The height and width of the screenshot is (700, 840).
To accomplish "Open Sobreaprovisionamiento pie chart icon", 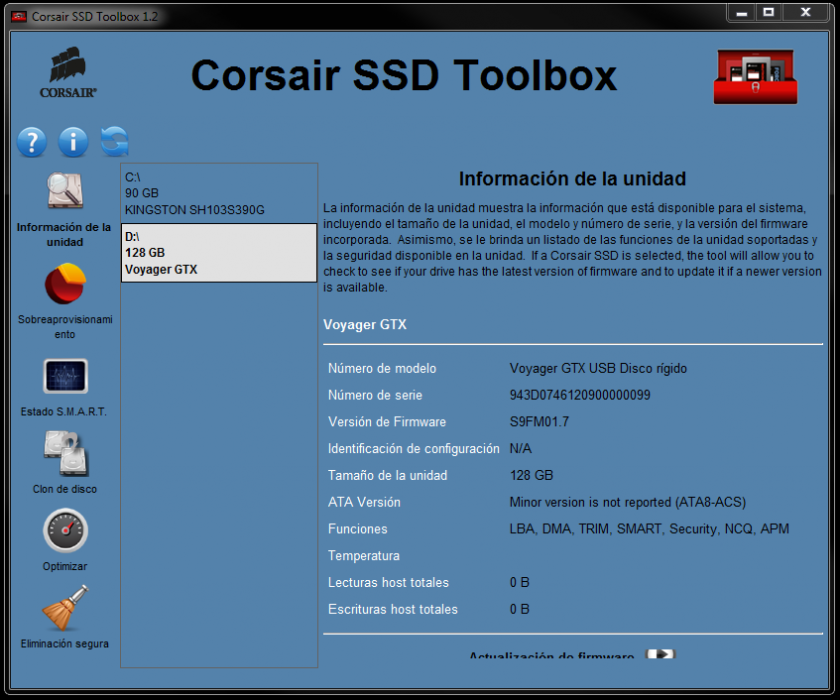I will 65,283.
